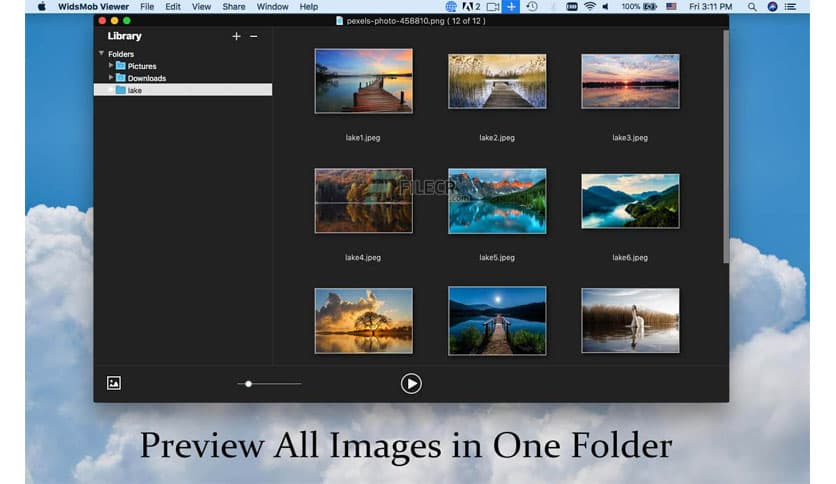836x484 pixels.
Task: Click the keyboard menu bar icon
Action: (572, 6)
